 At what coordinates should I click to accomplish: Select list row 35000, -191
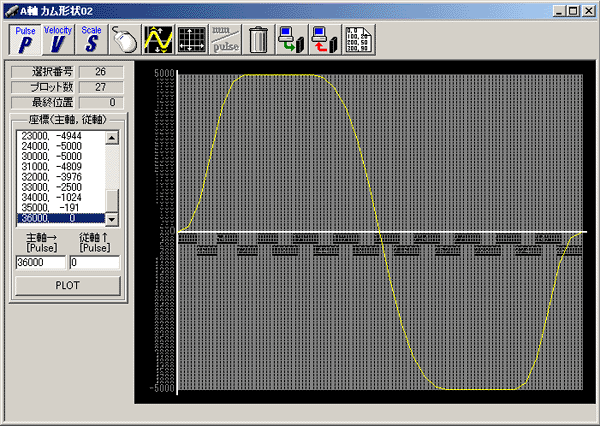[61, 208]
